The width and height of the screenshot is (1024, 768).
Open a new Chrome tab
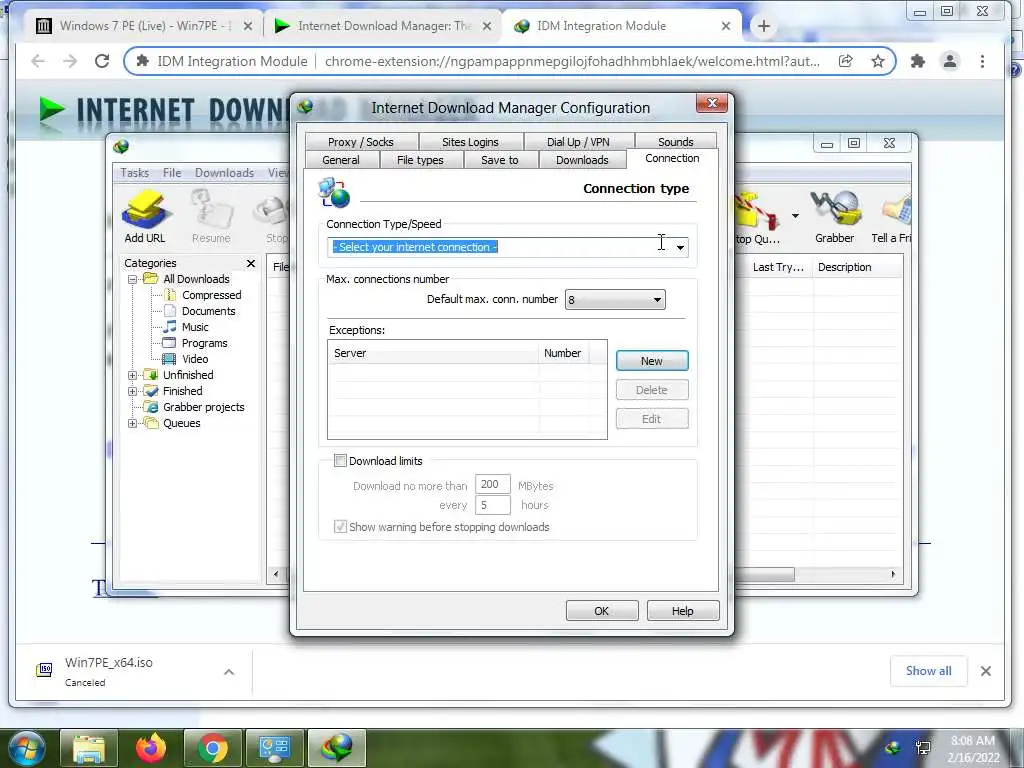click(763, 26)
